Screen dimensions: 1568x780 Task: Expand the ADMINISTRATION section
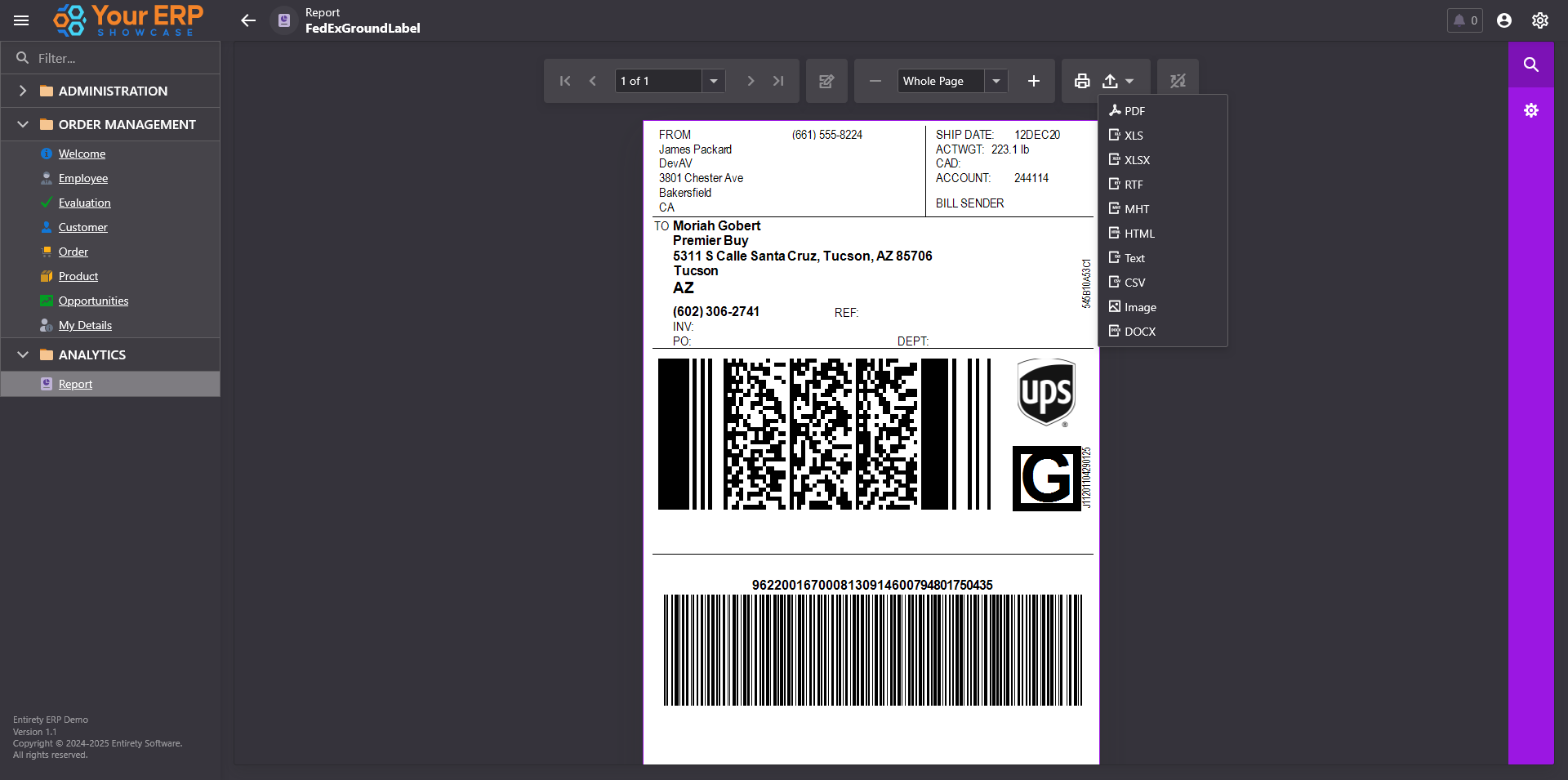(x=23, y=91)
